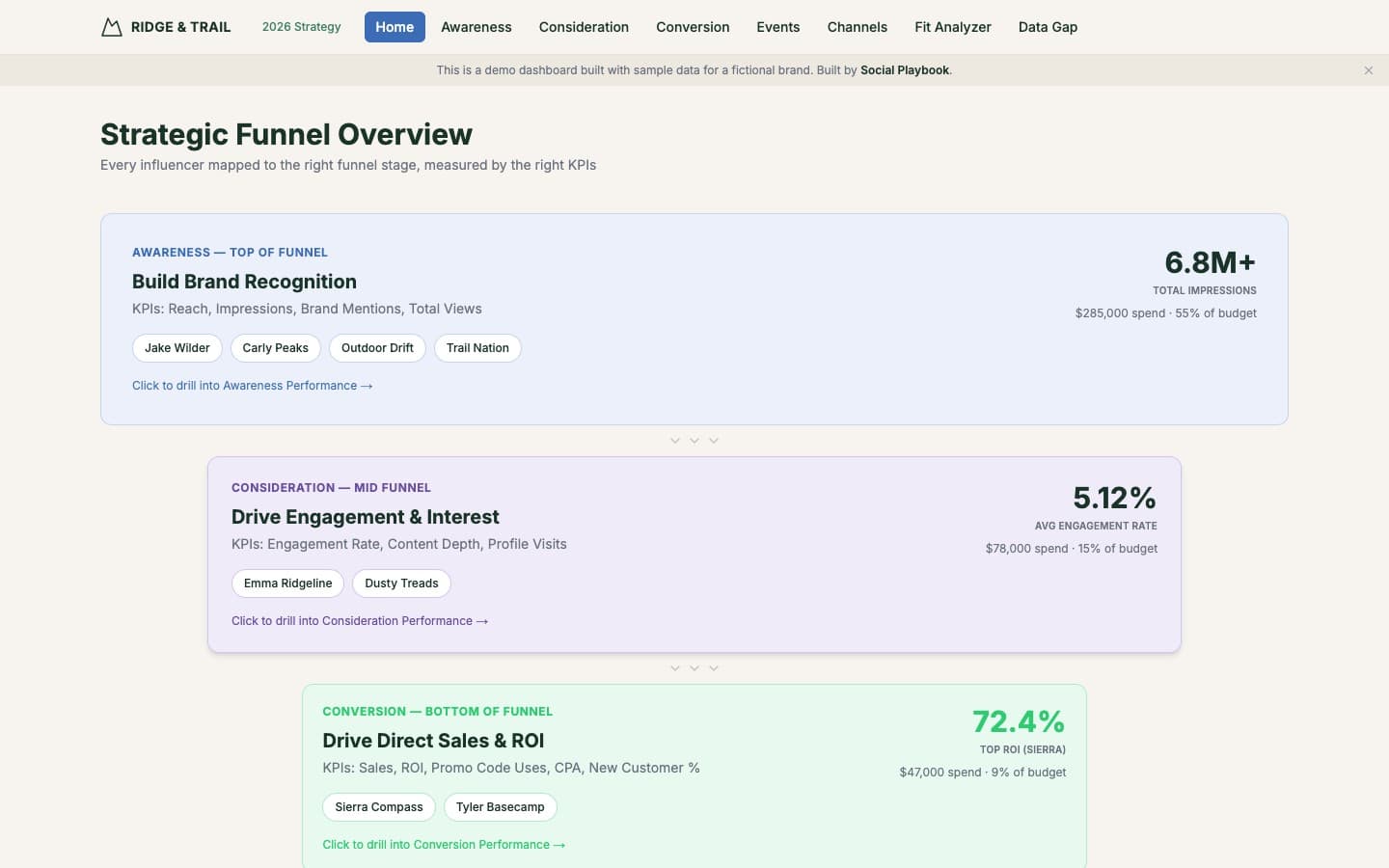This screenshot has width=1389, height=868.
Task: Select the Jake Wilder influencer chip
Action: click(x=177, y=348)
